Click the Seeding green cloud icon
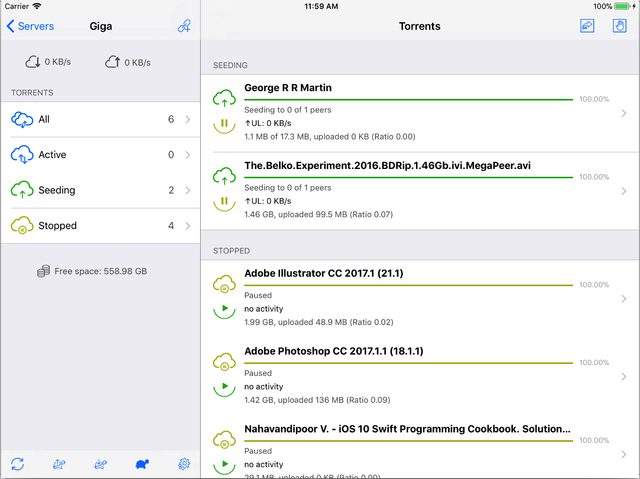 [22, 190]
